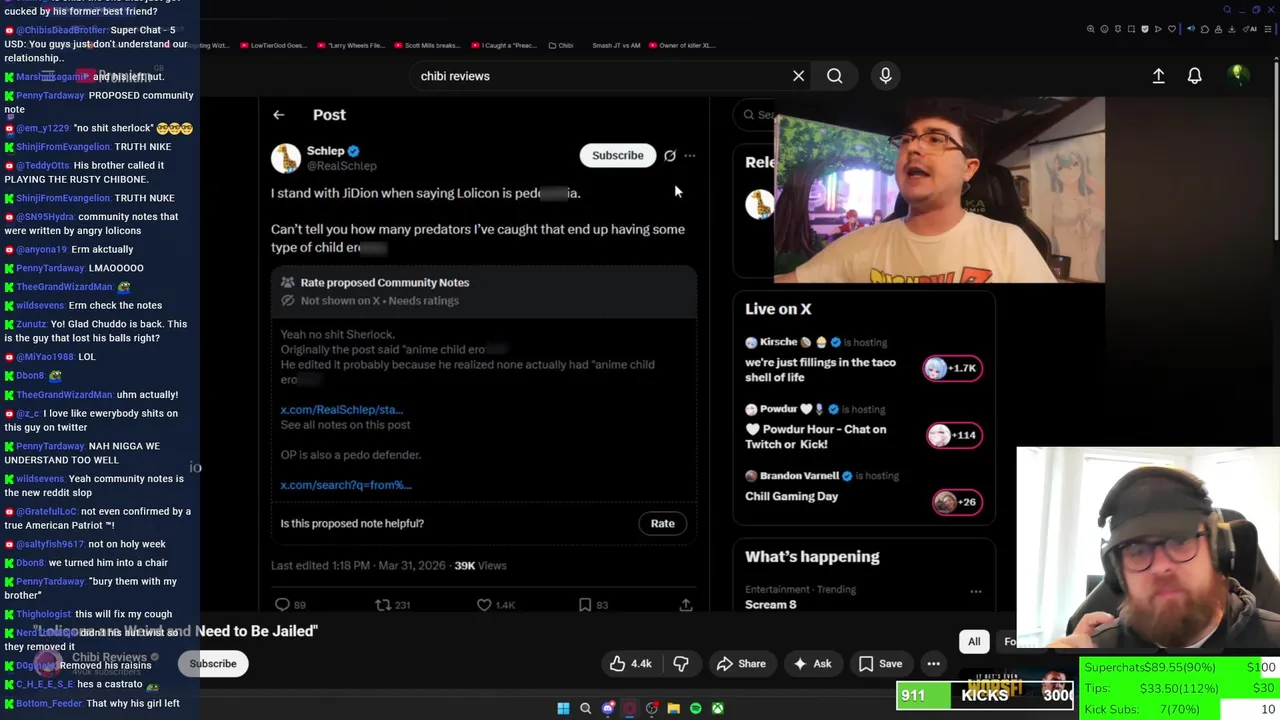Open the video's more actions menu
Screen dimensions: 1280x720
pyautogui.click(x=933, y=664)
